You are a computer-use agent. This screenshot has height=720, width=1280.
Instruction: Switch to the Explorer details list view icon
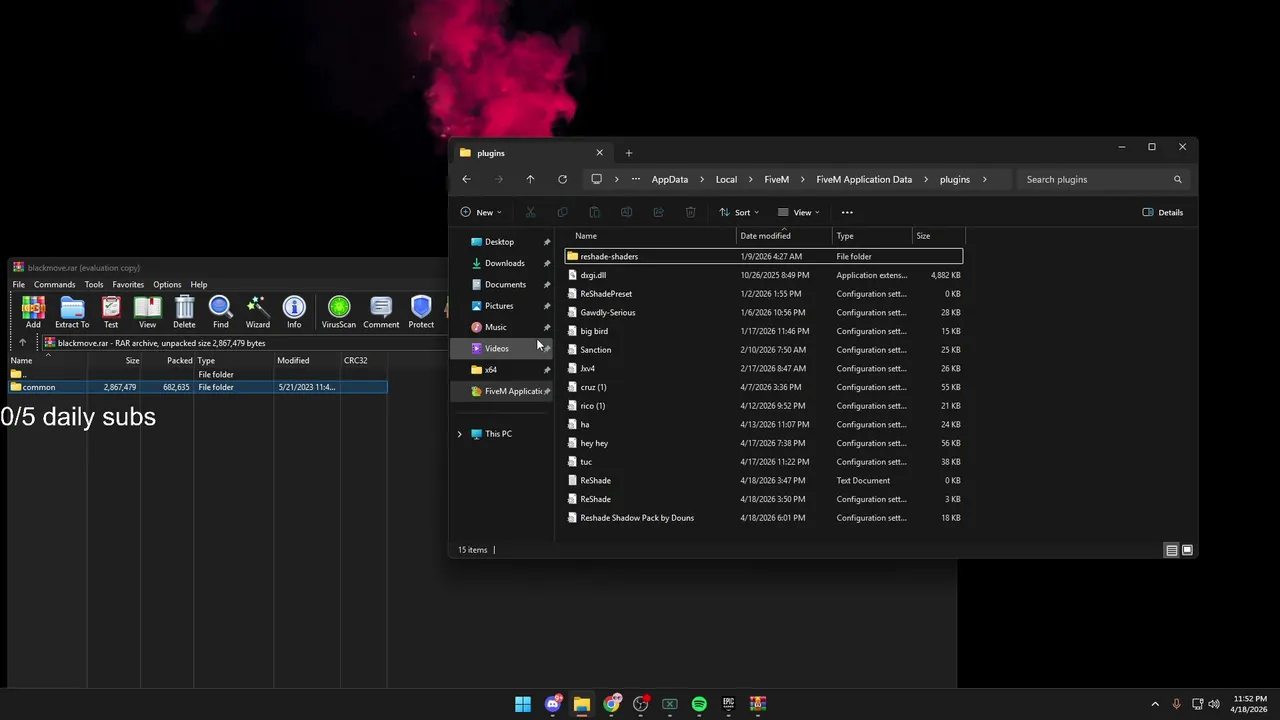[1171, 550]
